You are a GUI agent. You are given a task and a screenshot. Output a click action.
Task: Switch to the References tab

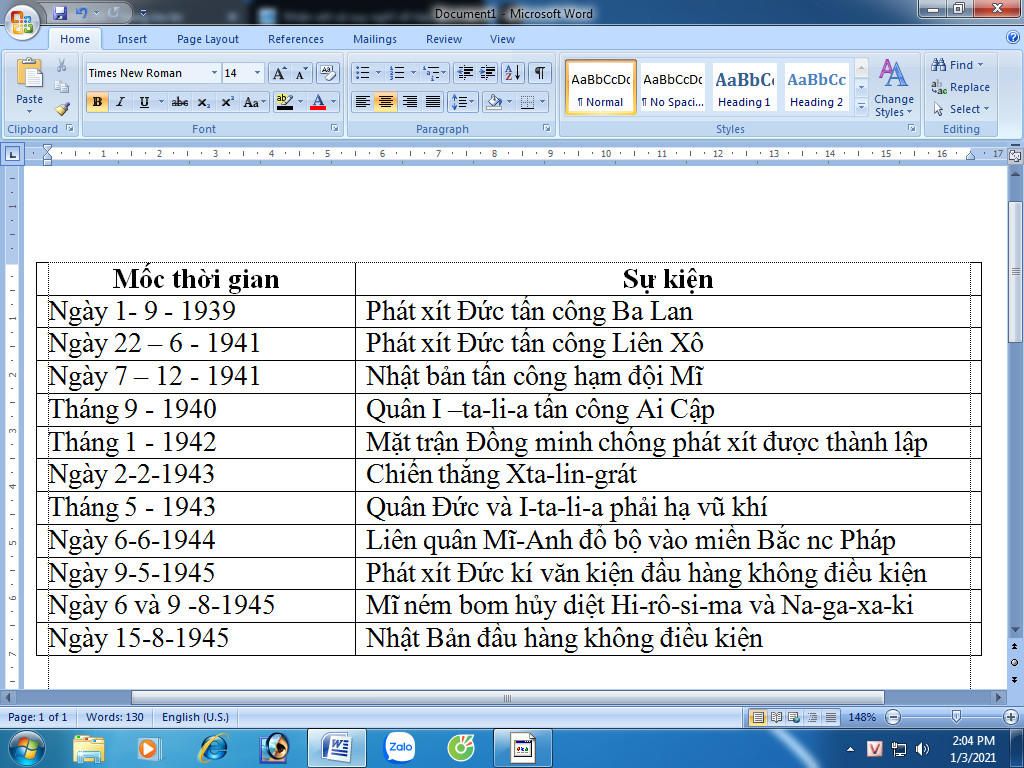[x=296, y=39]
